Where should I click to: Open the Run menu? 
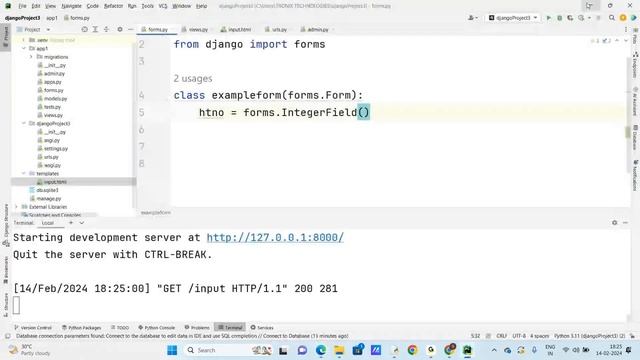[x=132, y=6]
